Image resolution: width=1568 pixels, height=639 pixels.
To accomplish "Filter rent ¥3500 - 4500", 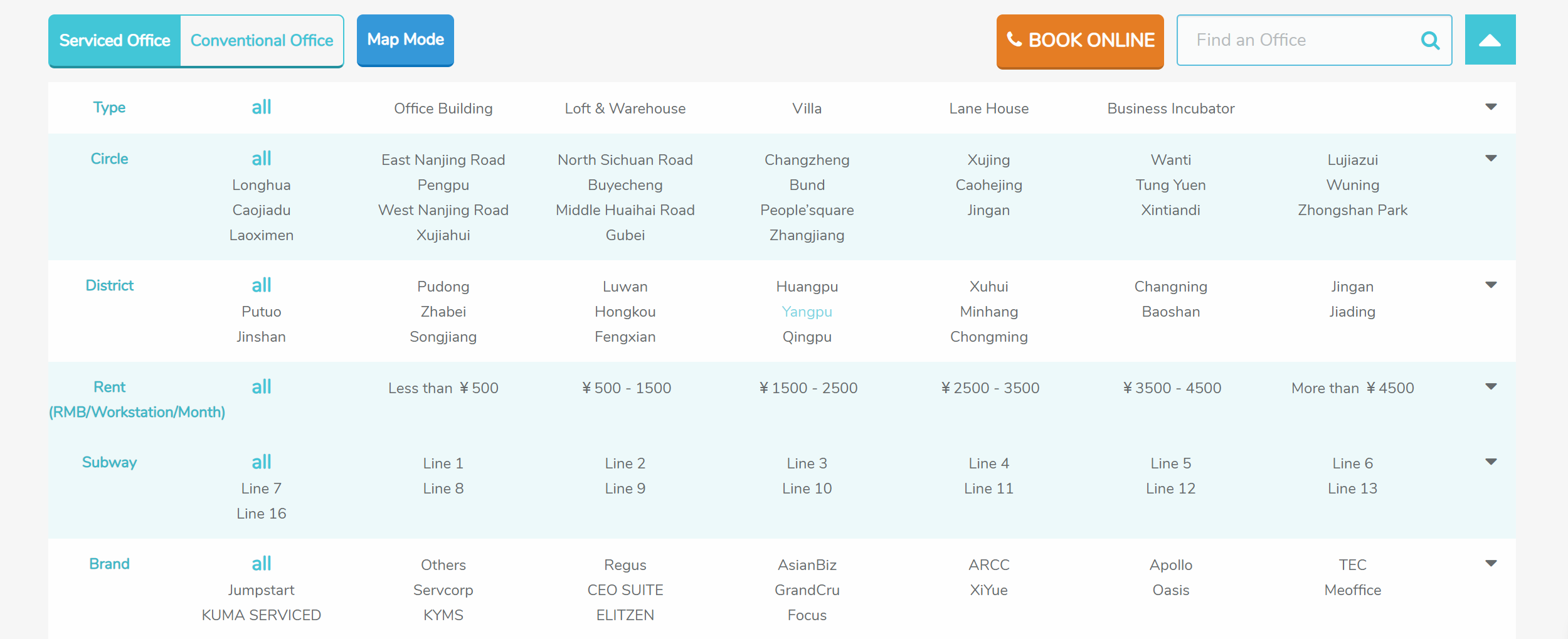I will pyautogui.click(x=1171, y=388).
